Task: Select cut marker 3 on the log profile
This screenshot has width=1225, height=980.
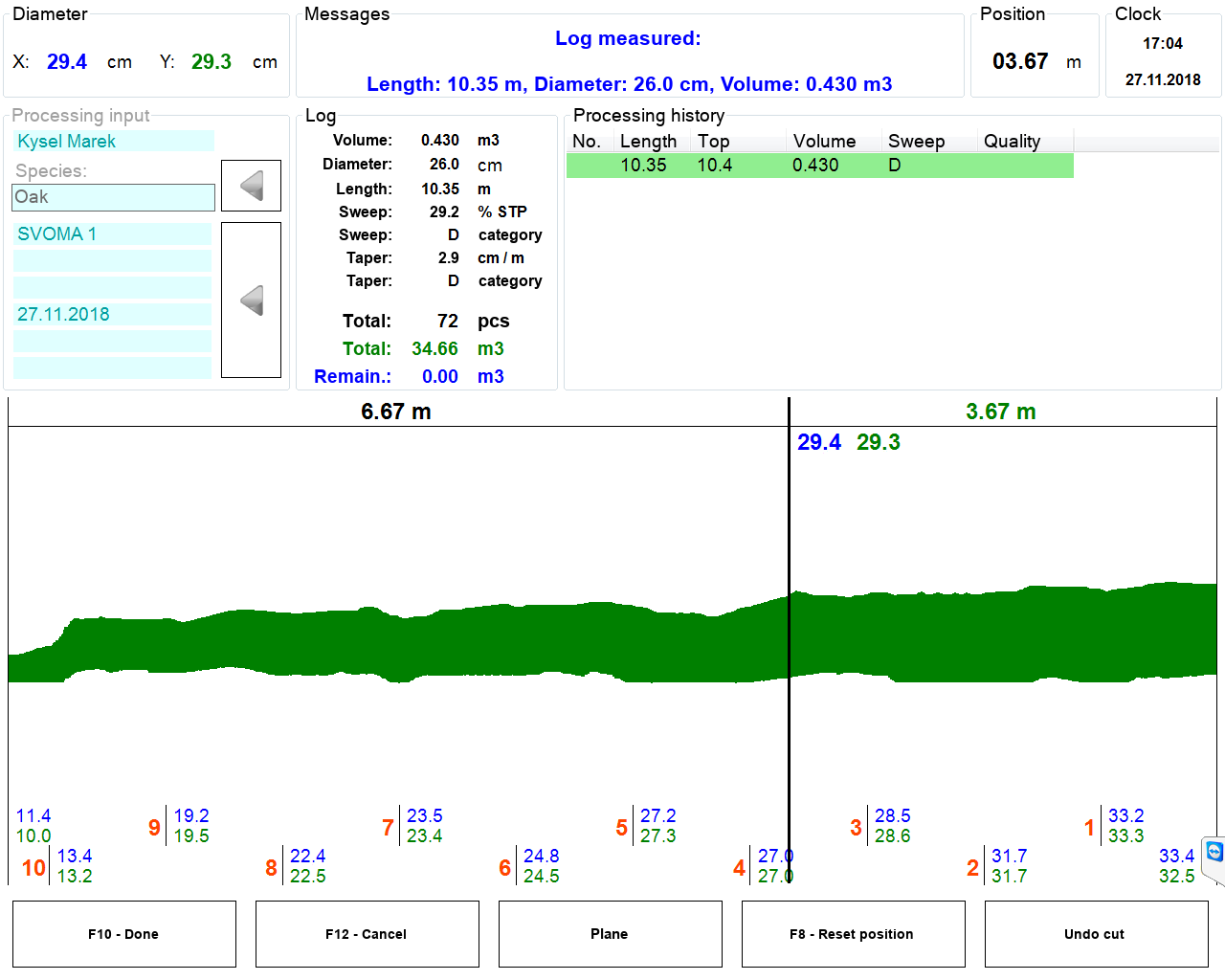Action: tap(856, 828)
